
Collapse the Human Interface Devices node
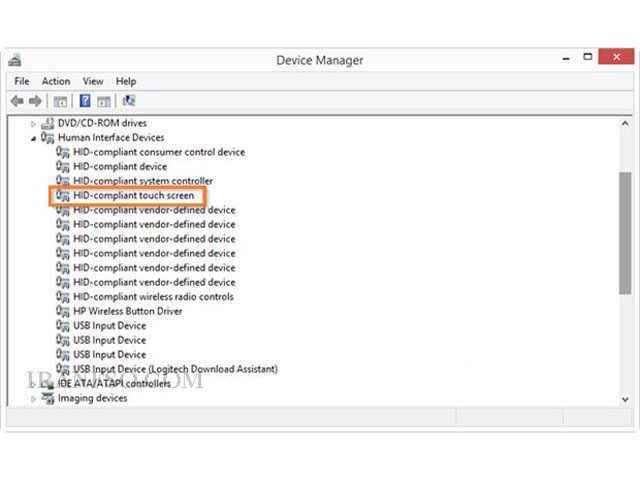pos(33,139)
